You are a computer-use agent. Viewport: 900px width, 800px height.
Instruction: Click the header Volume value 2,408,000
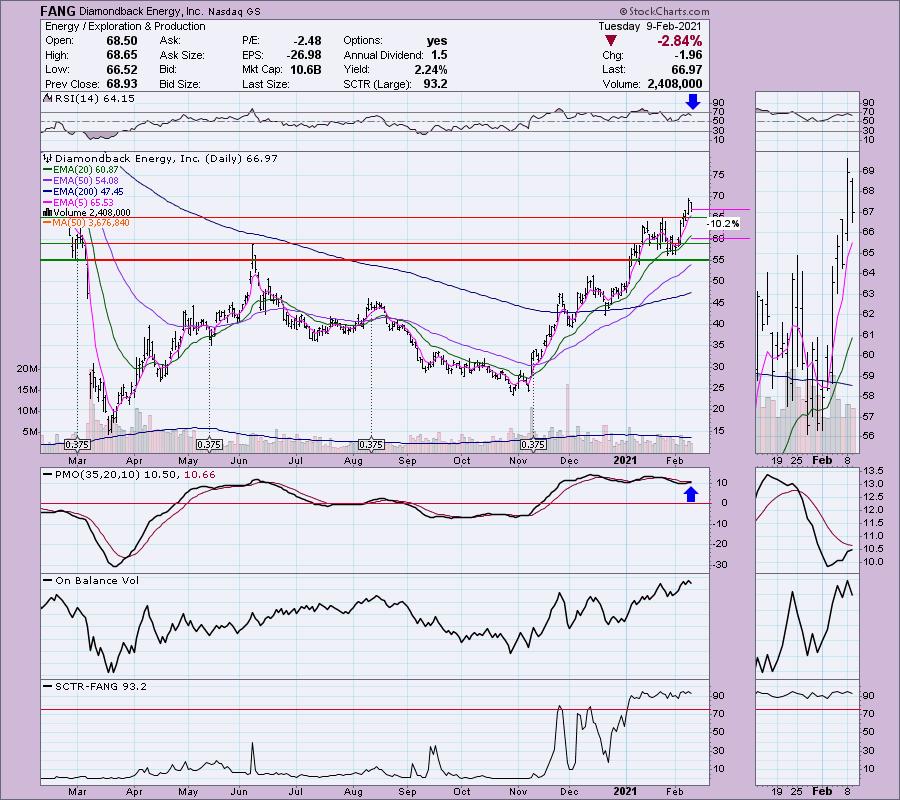pos(674,84)
